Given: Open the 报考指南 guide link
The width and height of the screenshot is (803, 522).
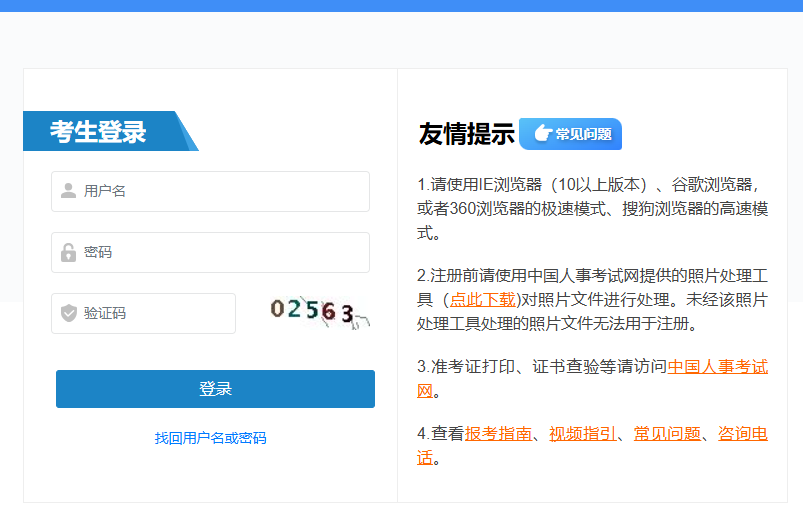Looking at the screenshot, I should 498,434.
